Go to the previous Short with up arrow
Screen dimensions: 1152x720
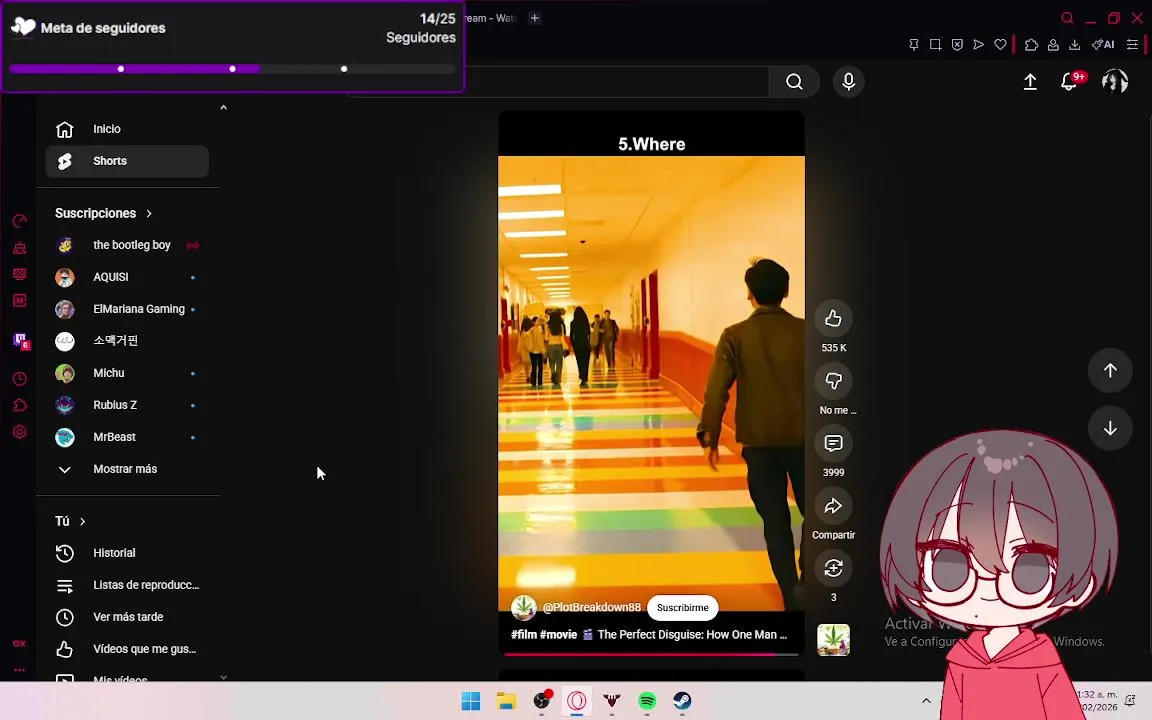click(x=1110, y=370)
